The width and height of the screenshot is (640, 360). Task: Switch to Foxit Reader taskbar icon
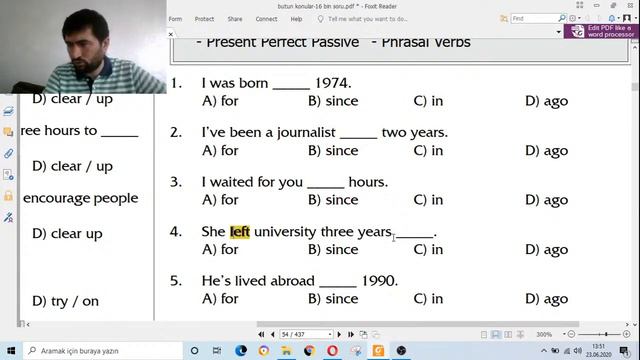click(378, 351)
